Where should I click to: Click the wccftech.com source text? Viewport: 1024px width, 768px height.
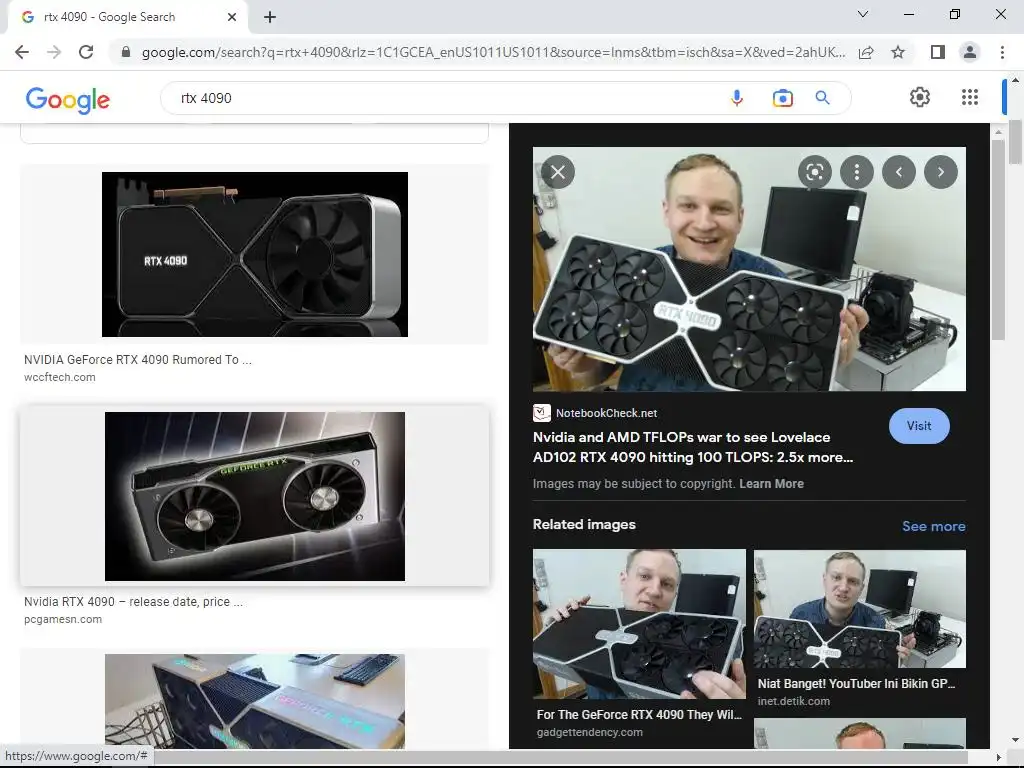(59, 377)
